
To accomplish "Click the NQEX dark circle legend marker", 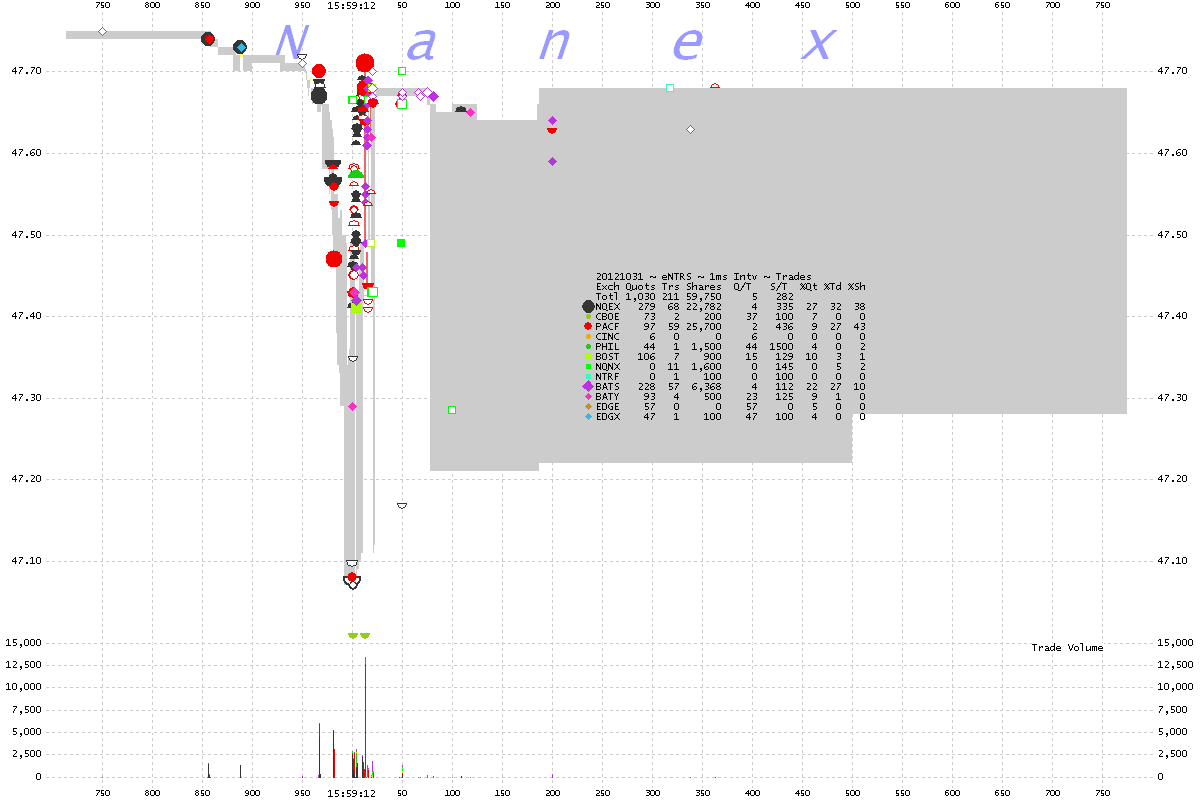I will tap(588, 306).
